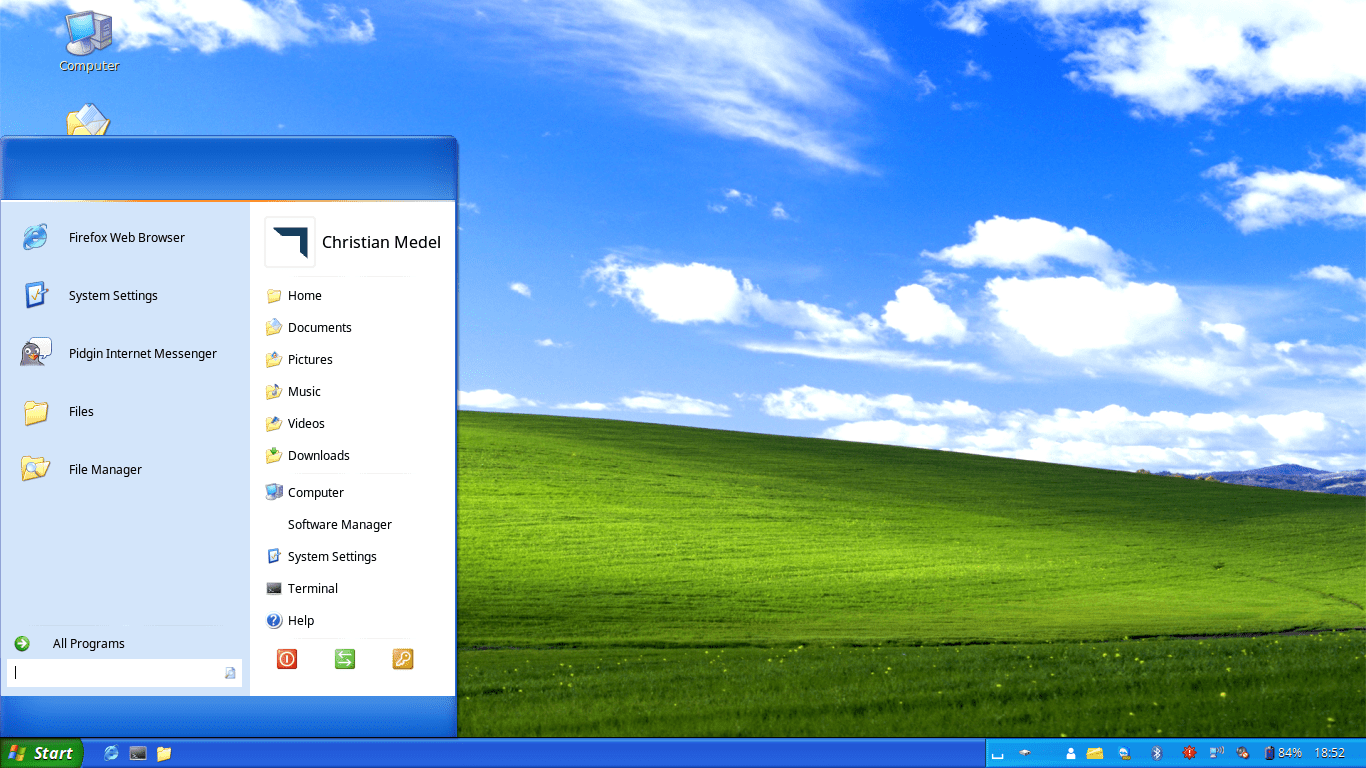Click the green switch user icon
The width and height of the screenshot is (1366, 768).
click(x=345, y=659)
